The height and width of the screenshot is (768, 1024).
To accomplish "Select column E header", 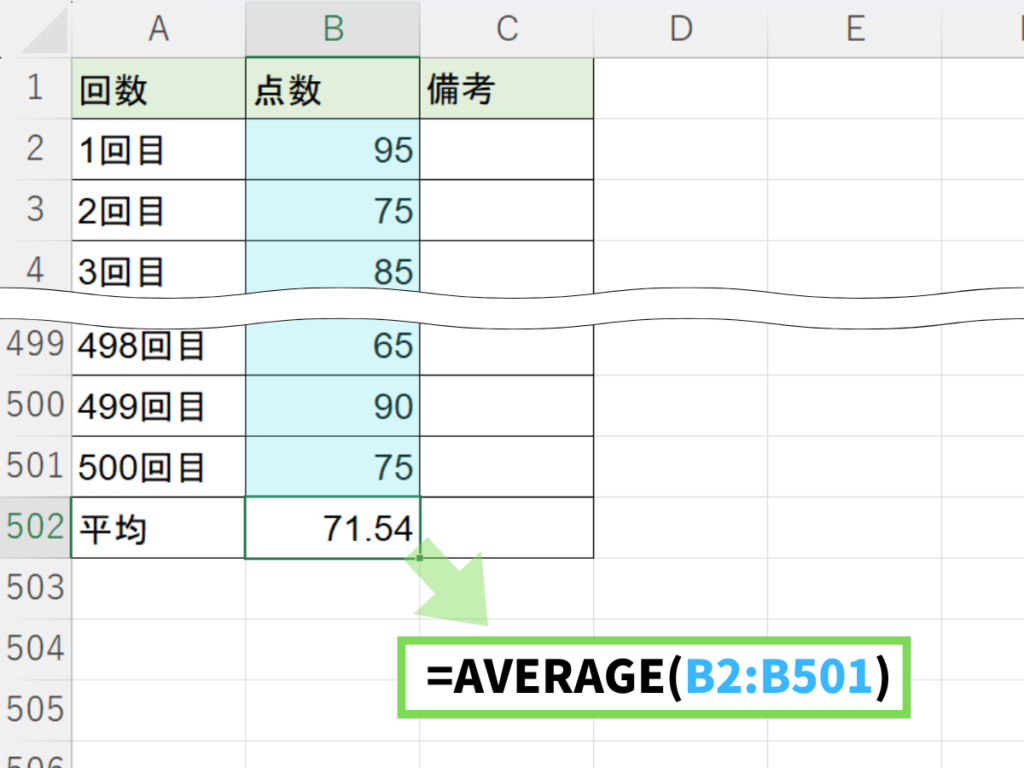I will [x=855, y=29].
